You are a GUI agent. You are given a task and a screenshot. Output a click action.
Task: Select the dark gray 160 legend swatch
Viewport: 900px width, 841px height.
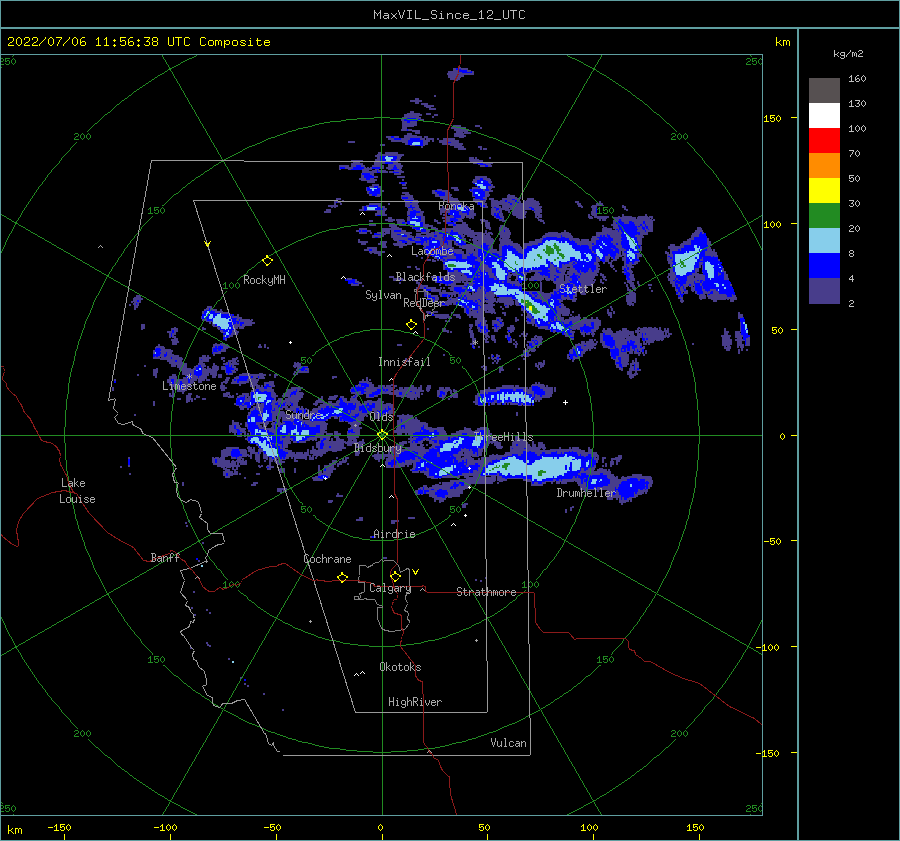click(x=824, y=90)
